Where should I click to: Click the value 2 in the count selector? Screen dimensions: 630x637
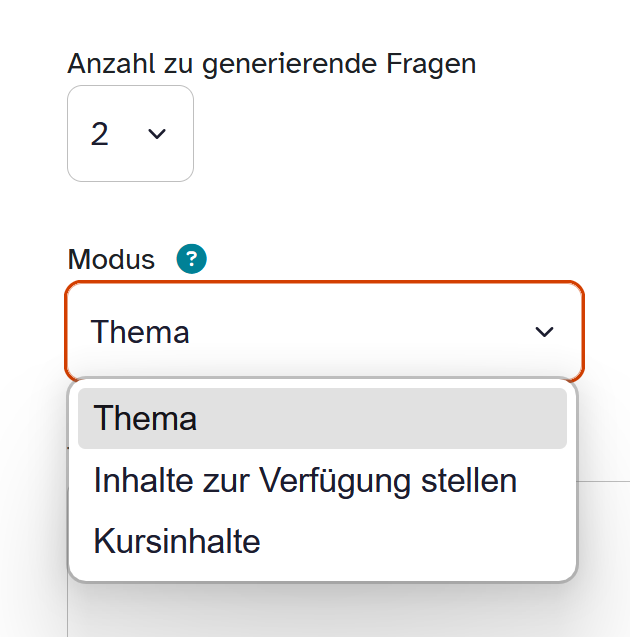[x=100, y=134]
